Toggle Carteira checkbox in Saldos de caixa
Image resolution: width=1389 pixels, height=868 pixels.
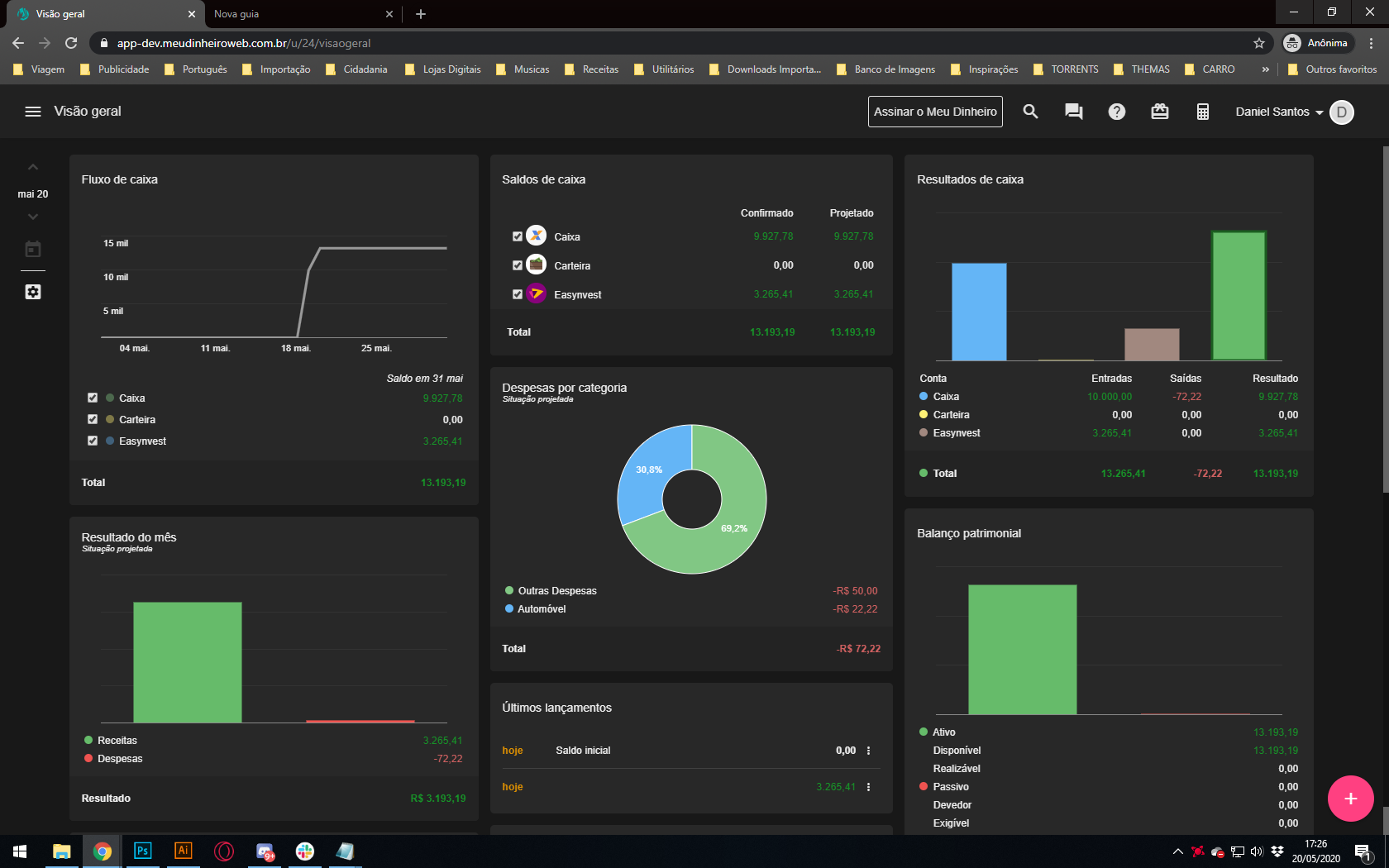coord(518,265)
